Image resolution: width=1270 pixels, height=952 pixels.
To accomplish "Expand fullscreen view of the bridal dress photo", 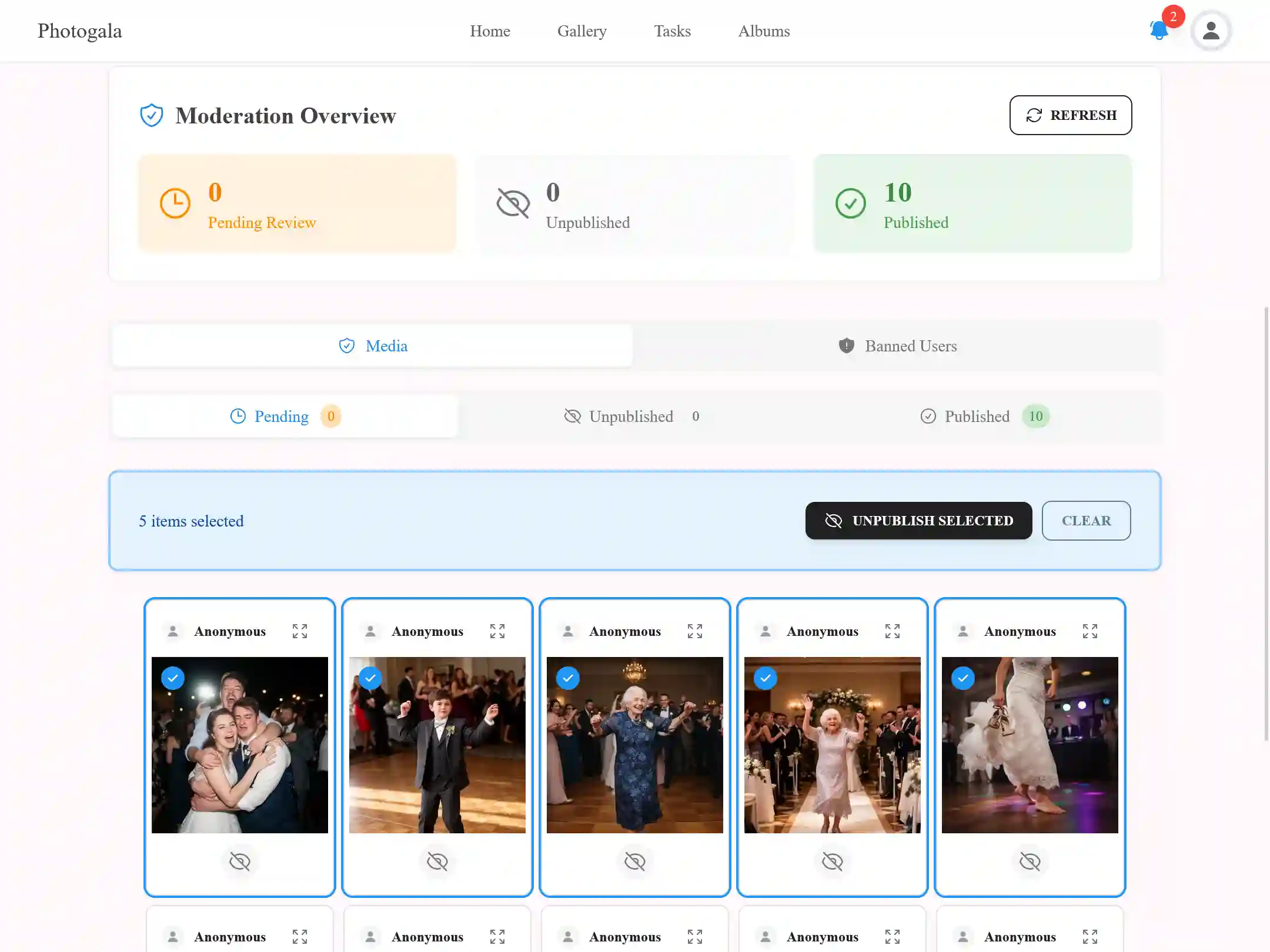I will (x=1090, y=631).
